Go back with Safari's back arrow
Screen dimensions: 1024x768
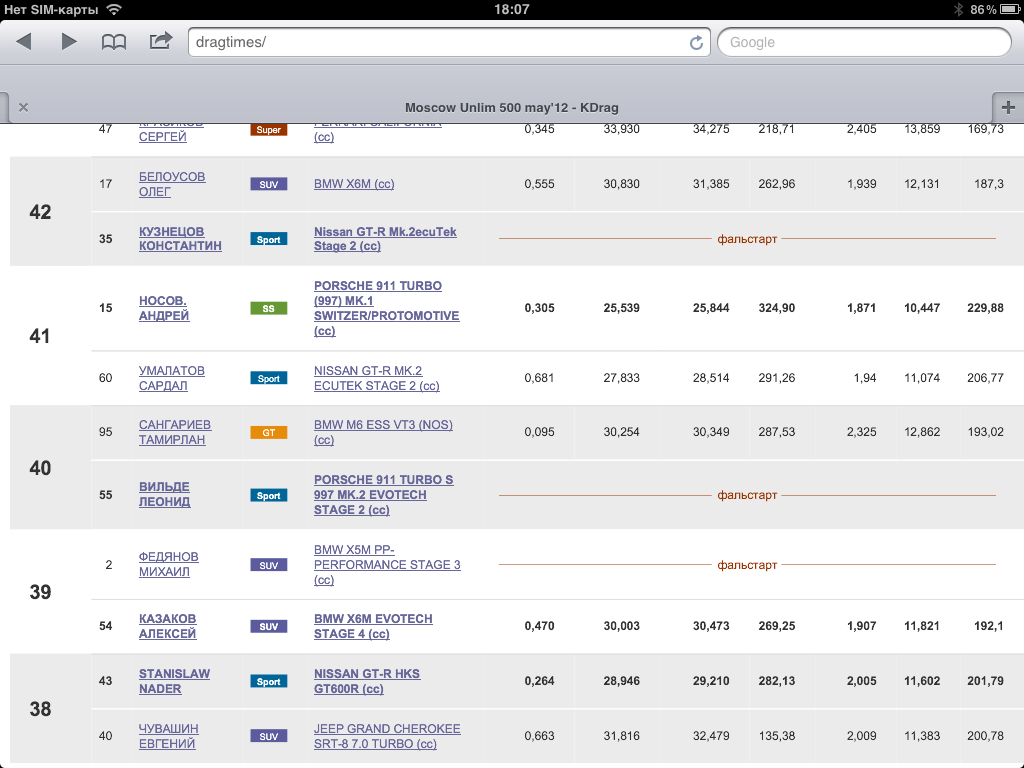coord(24,42)
